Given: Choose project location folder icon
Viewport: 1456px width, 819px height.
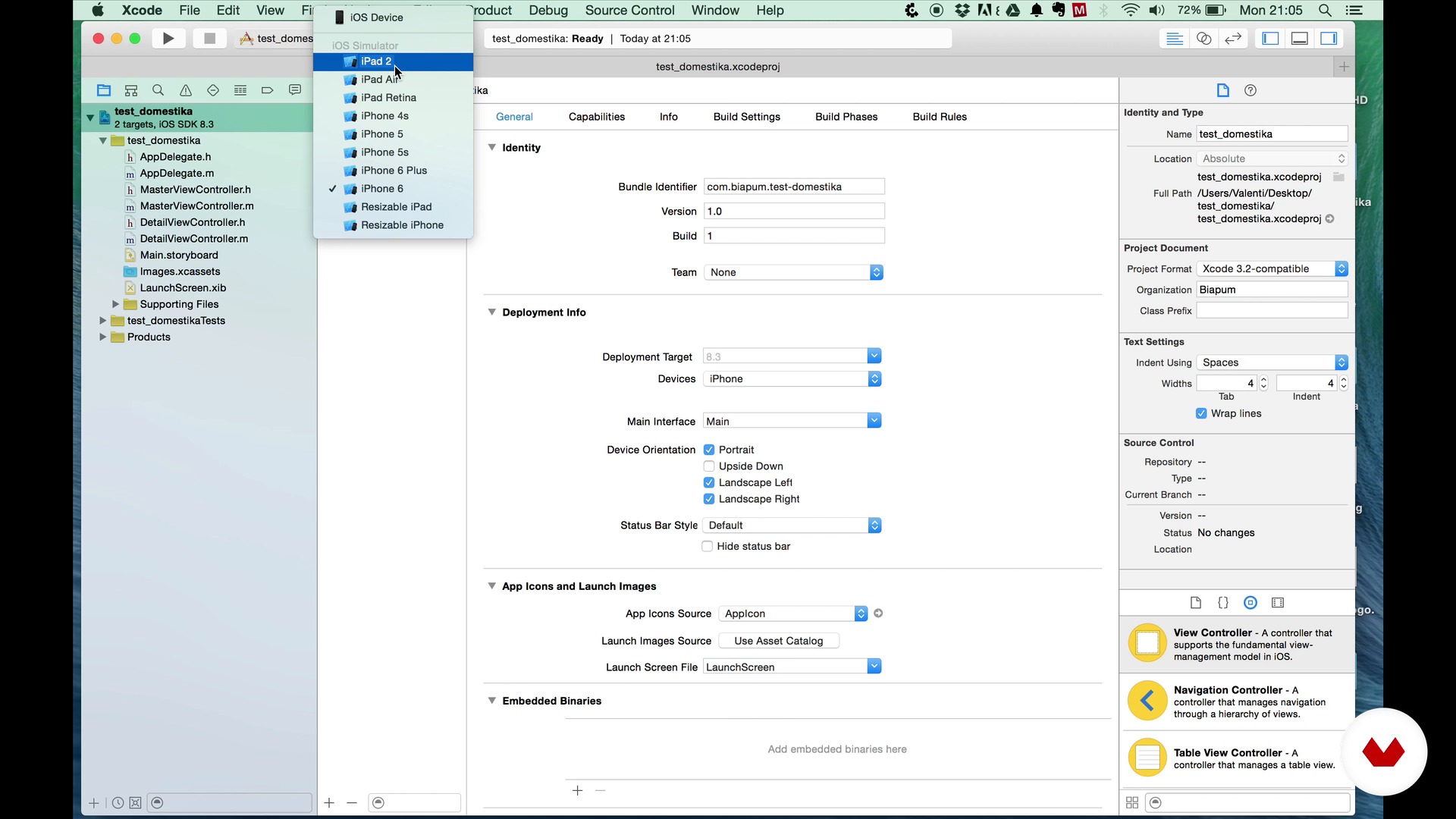Looking at the screenshot, I should [1338, 177].
